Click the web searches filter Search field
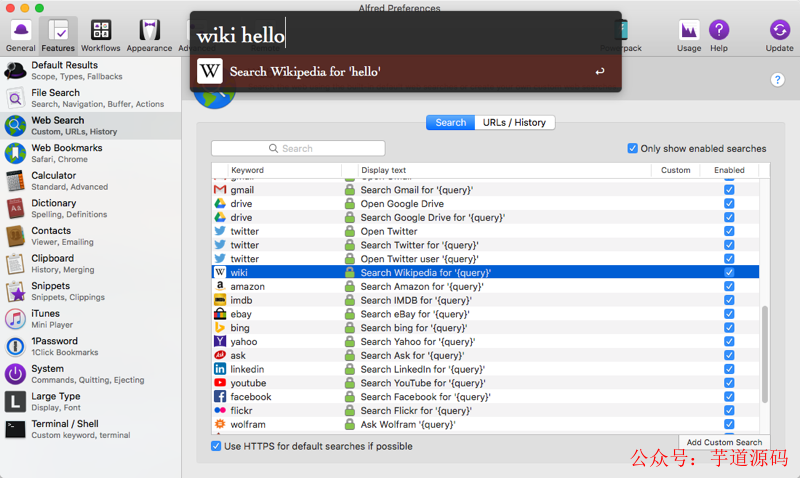Viewport: 800px width, 478px height. pos(298,148)
